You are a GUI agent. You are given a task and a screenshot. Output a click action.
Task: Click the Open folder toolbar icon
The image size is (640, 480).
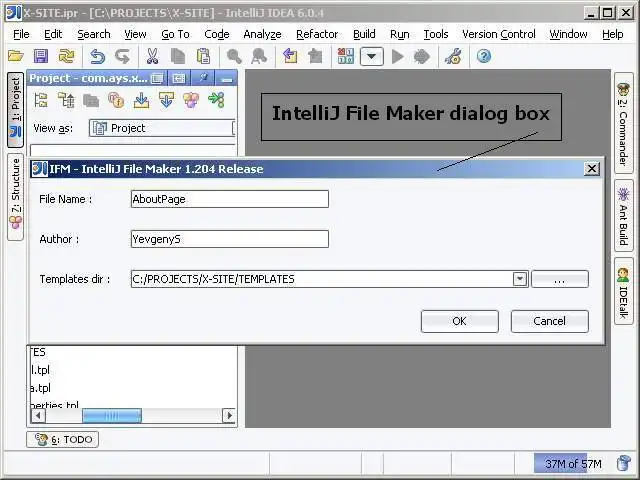16,56
